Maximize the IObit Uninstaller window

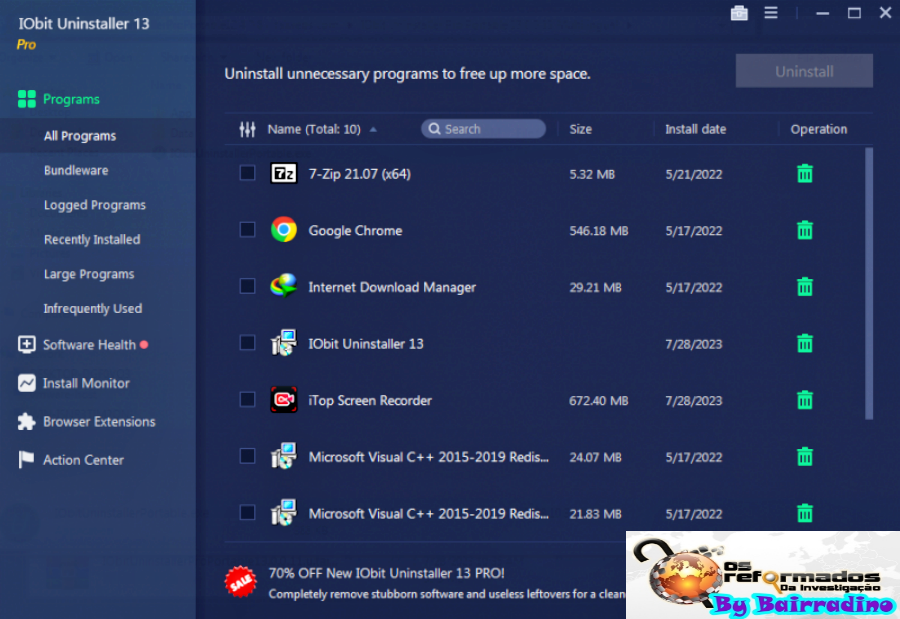854,13
